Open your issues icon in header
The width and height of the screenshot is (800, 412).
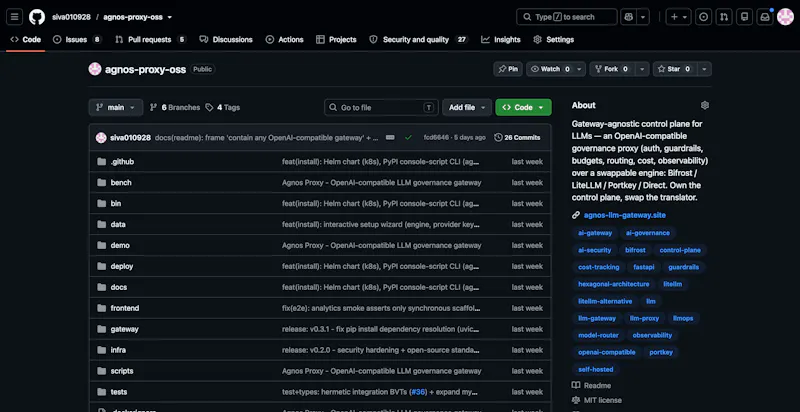click(x=704, y=17)
